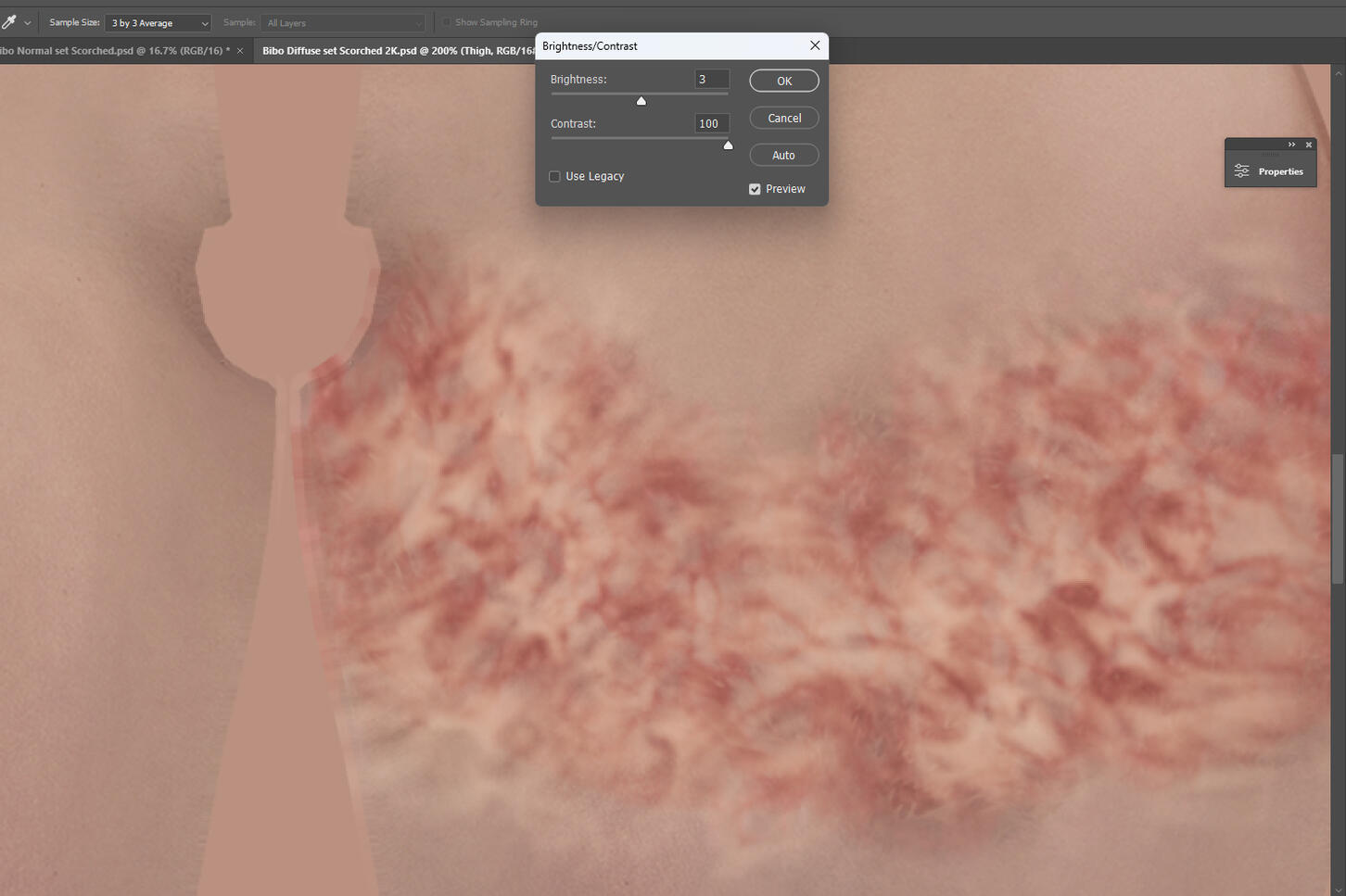The image size is (1346, 896).
Task: Close the floating Properties panel
Action: click(x=1309, y=145)
